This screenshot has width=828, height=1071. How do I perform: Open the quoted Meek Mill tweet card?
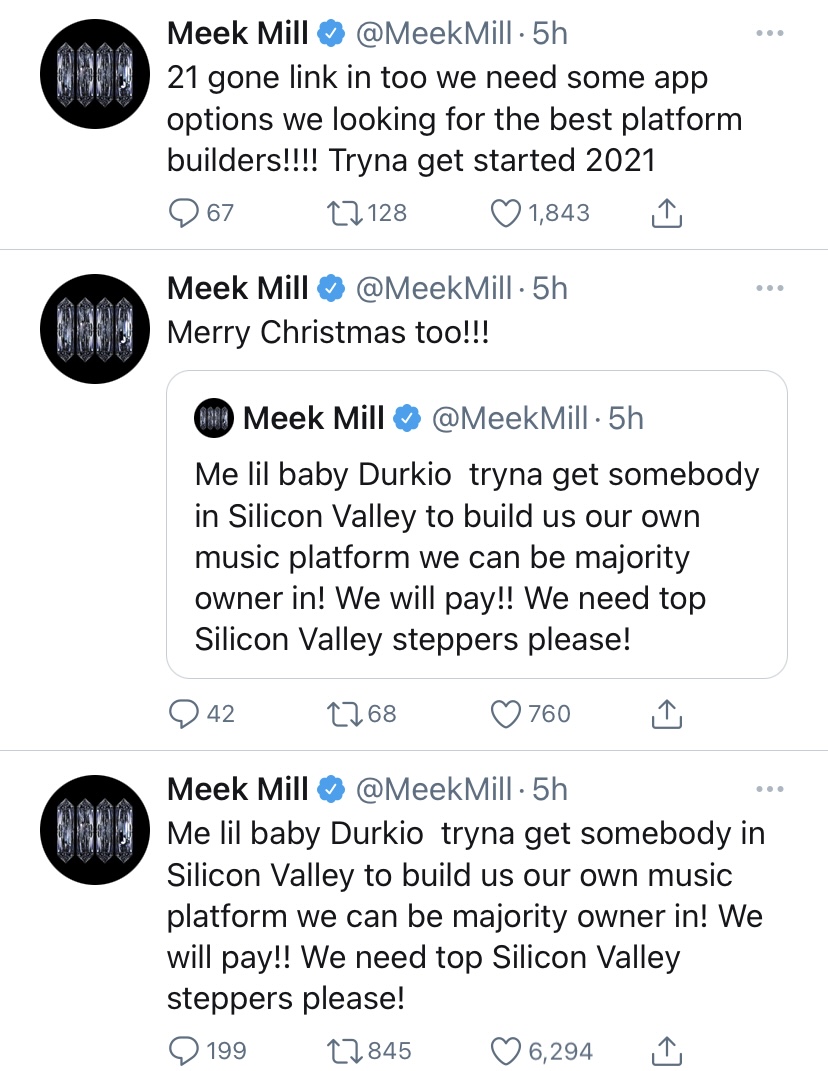477,525
